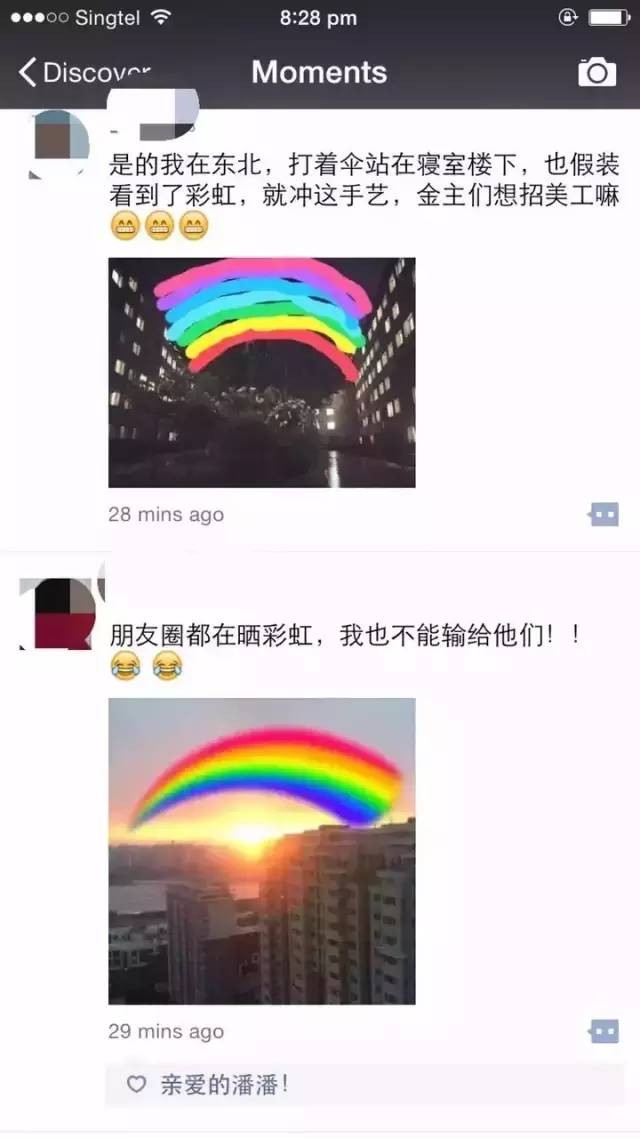
Task: Open liker name 亲爱的潘潘
Action: pyautogui.click(x=224, y=1085)
